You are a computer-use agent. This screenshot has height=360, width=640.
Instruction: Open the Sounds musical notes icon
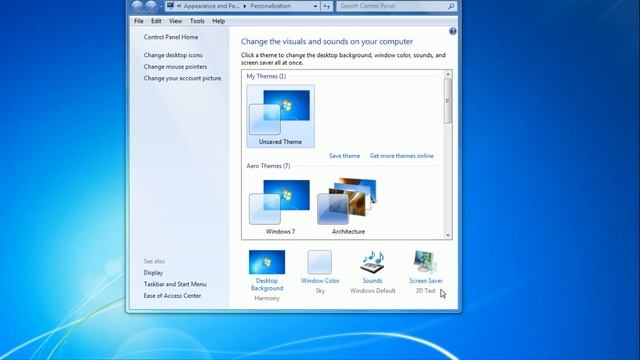(372, 262)
